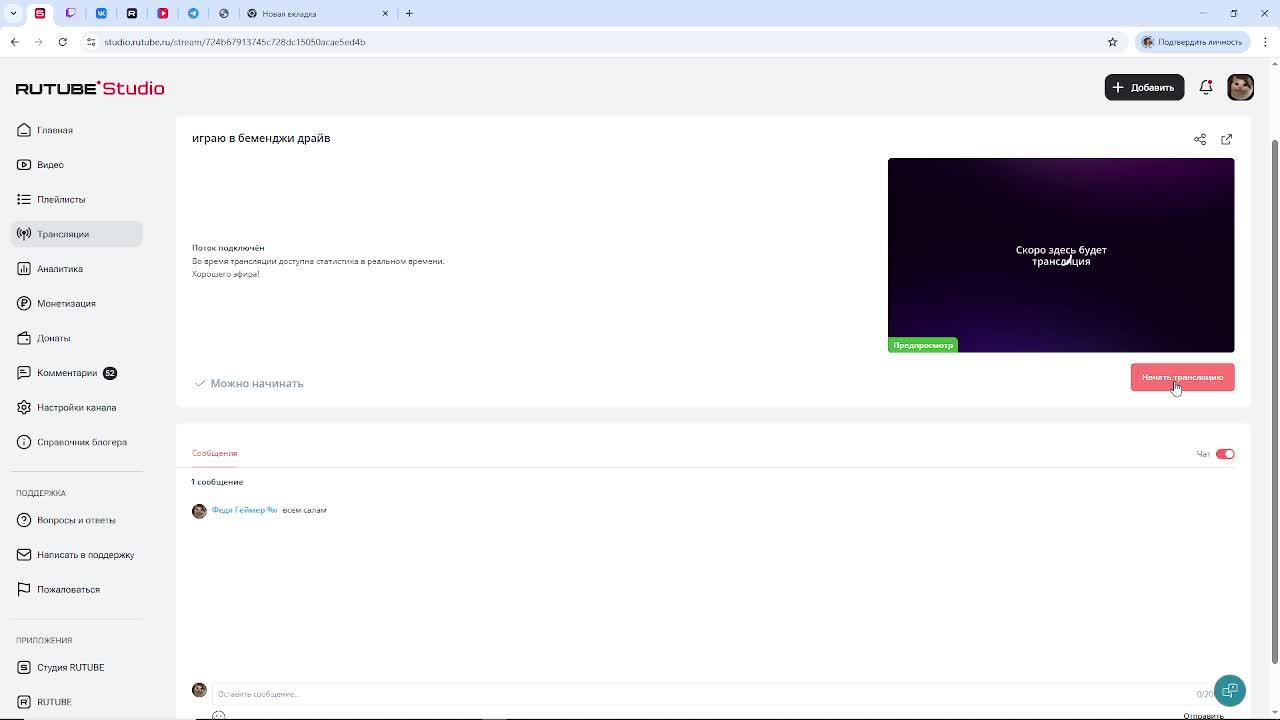The image size is (1280, 720).
Task: Click the 1 сообщение counter text
Action: 217,482
